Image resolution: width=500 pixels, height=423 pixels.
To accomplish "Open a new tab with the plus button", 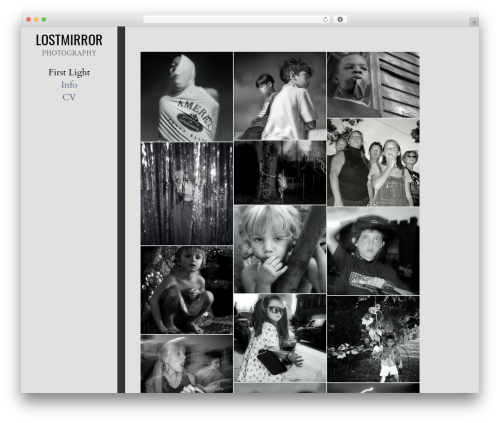I will (474, 22).
